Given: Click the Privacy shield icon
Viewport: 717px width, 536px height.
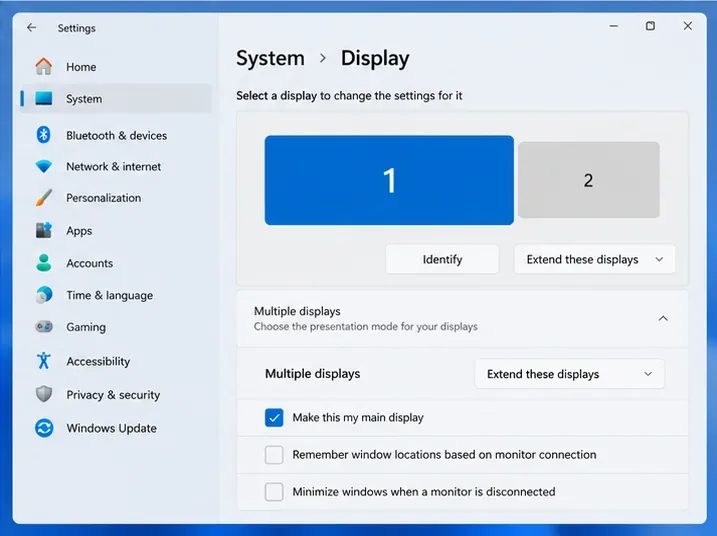Looking at the screenshot, I should coord(44,394).
